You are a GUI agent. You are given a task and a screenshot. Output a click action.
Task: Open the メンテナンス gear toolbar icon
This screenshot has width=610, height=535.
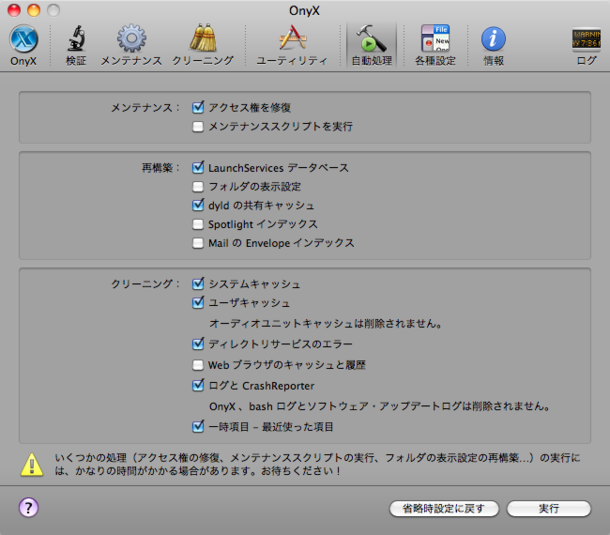pyautogui.click(x=131, y=45)
